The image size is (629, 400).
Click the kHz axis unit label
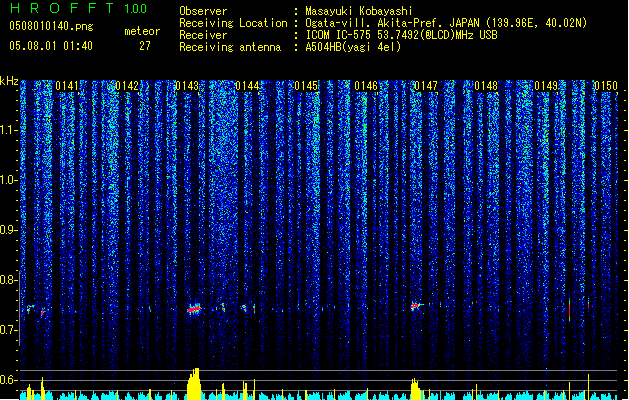click(9, 81)
